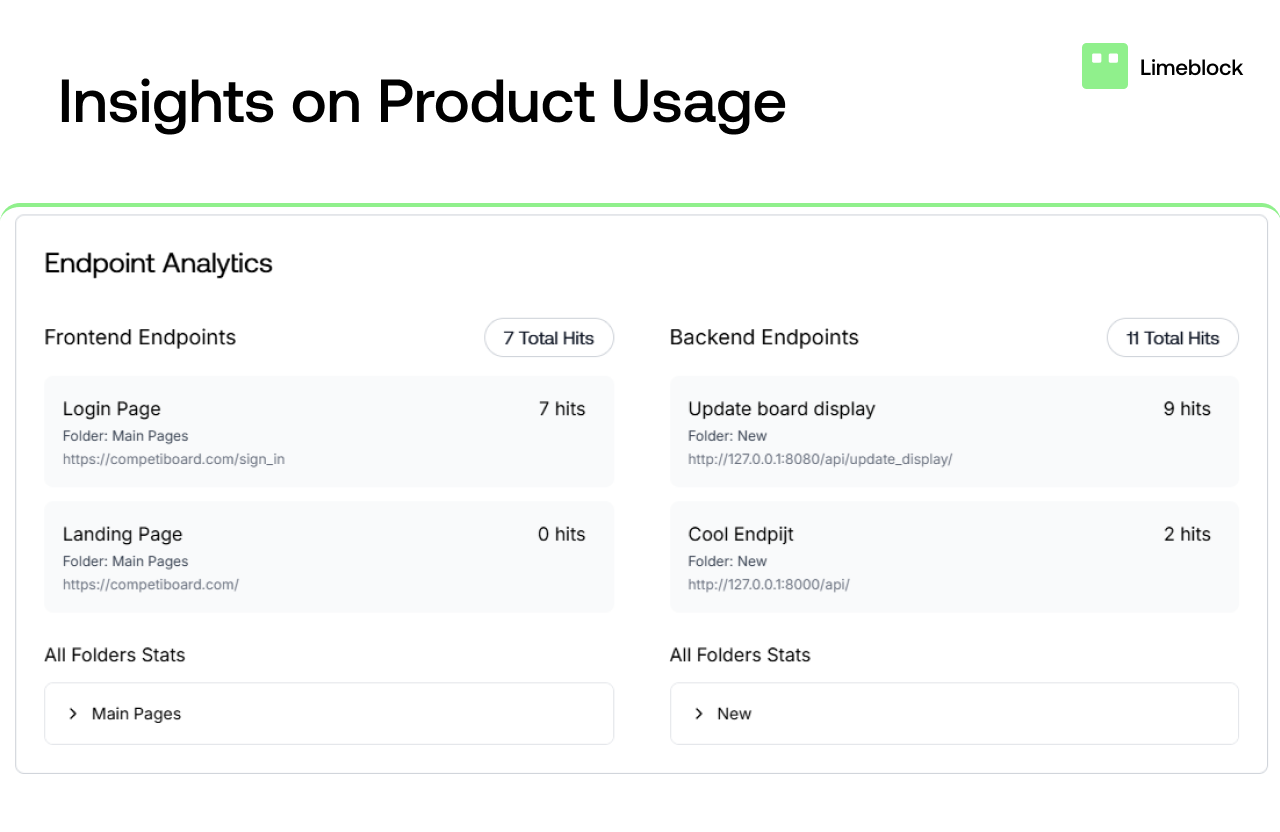Viewport: 1280px width, 832px height.
Task: Select the Update board display endpoint
Action: (954, 431)
